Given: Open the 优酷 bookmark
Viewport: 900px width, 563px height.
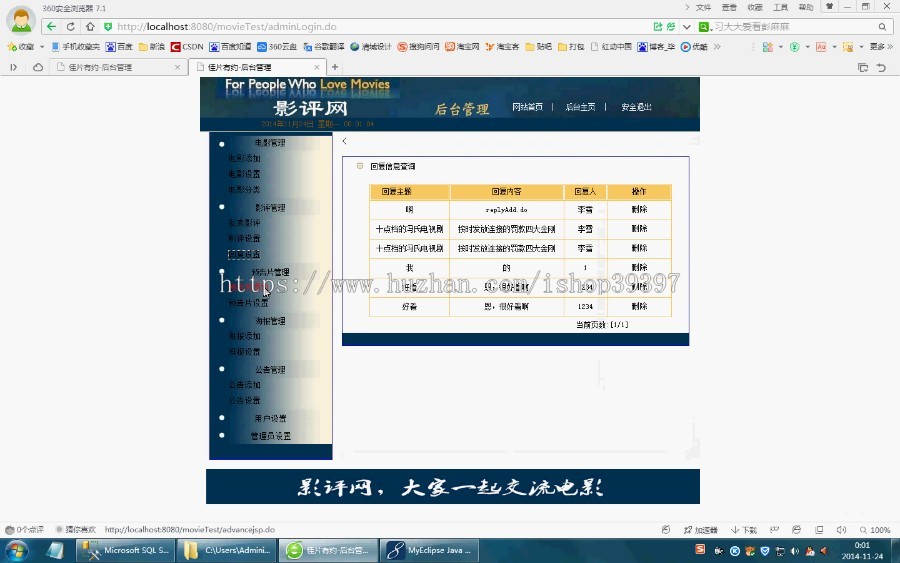Looking at the screenshot, I should pyautogui.click(x=694, y=46).
